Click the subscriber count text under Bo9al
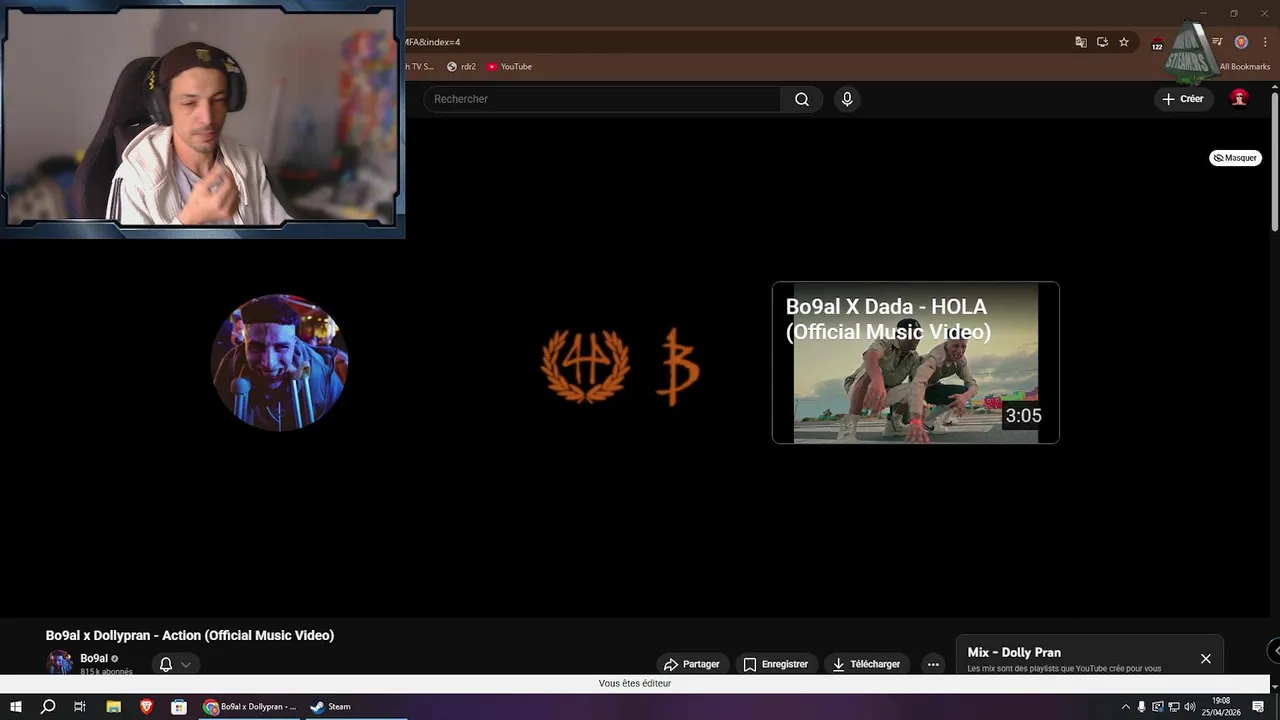1280x720 pixels. [x=106, y=671]
